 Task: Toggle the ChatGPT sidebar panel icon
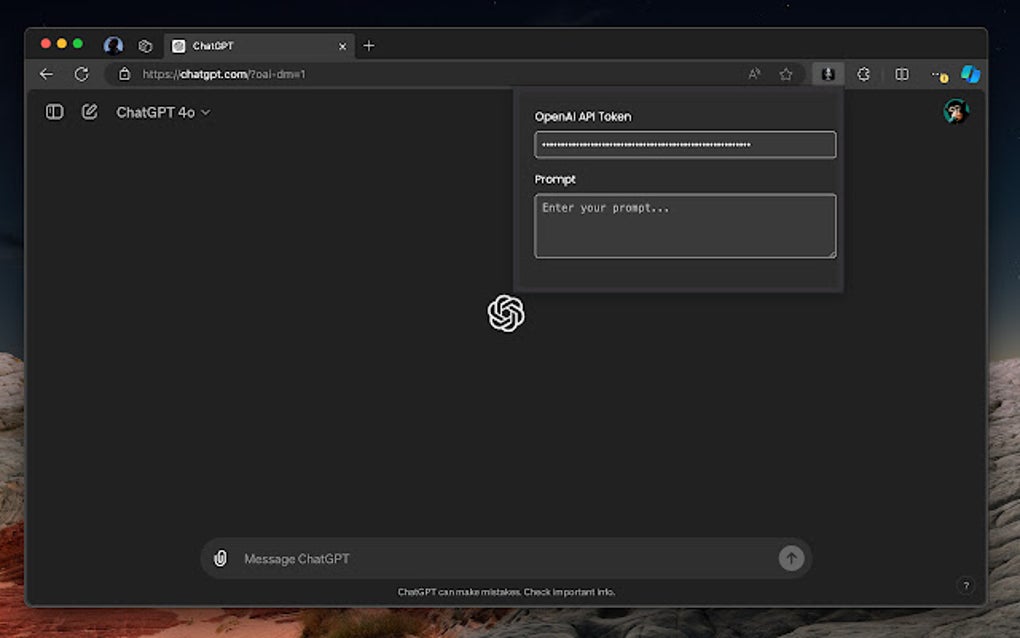[55, 112]
